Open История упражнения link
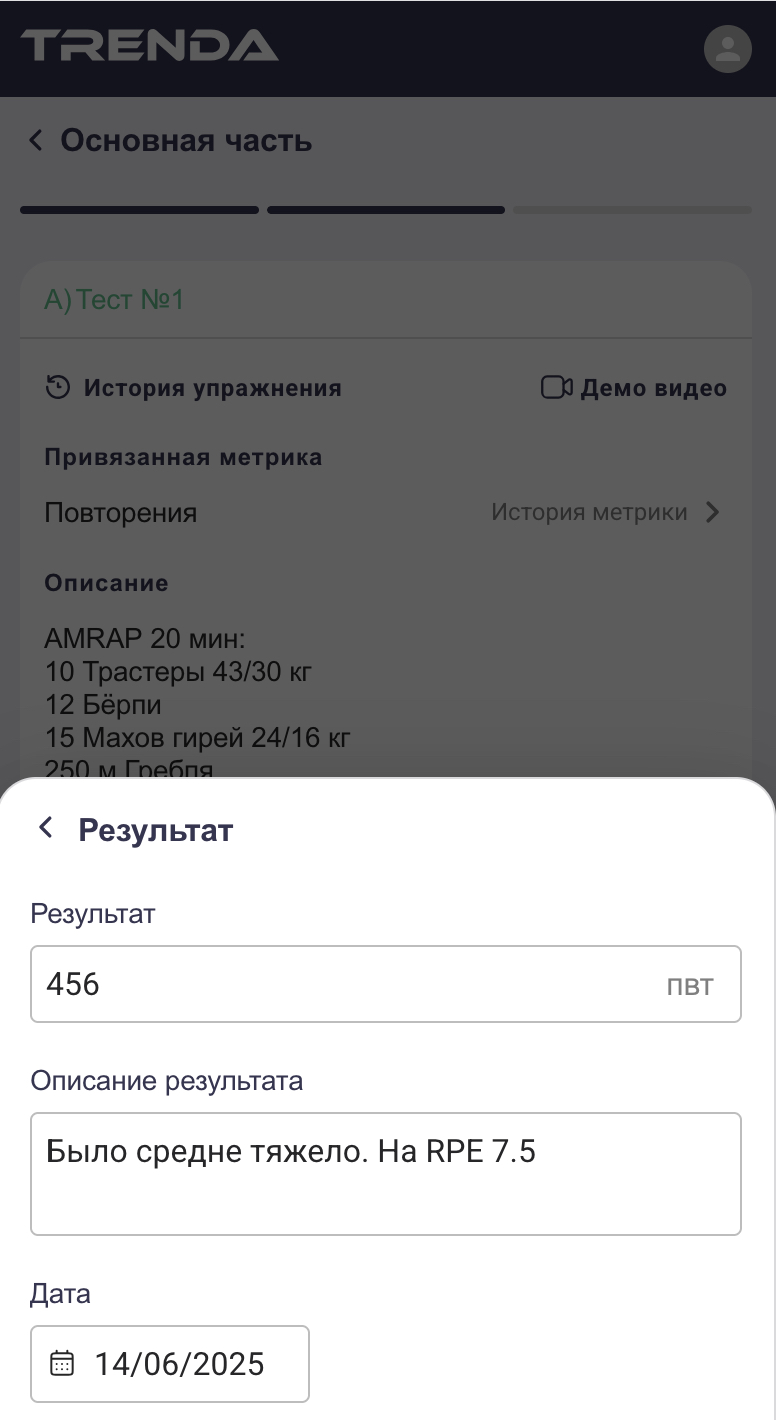The image size is (776, 1420). (212, 388)
